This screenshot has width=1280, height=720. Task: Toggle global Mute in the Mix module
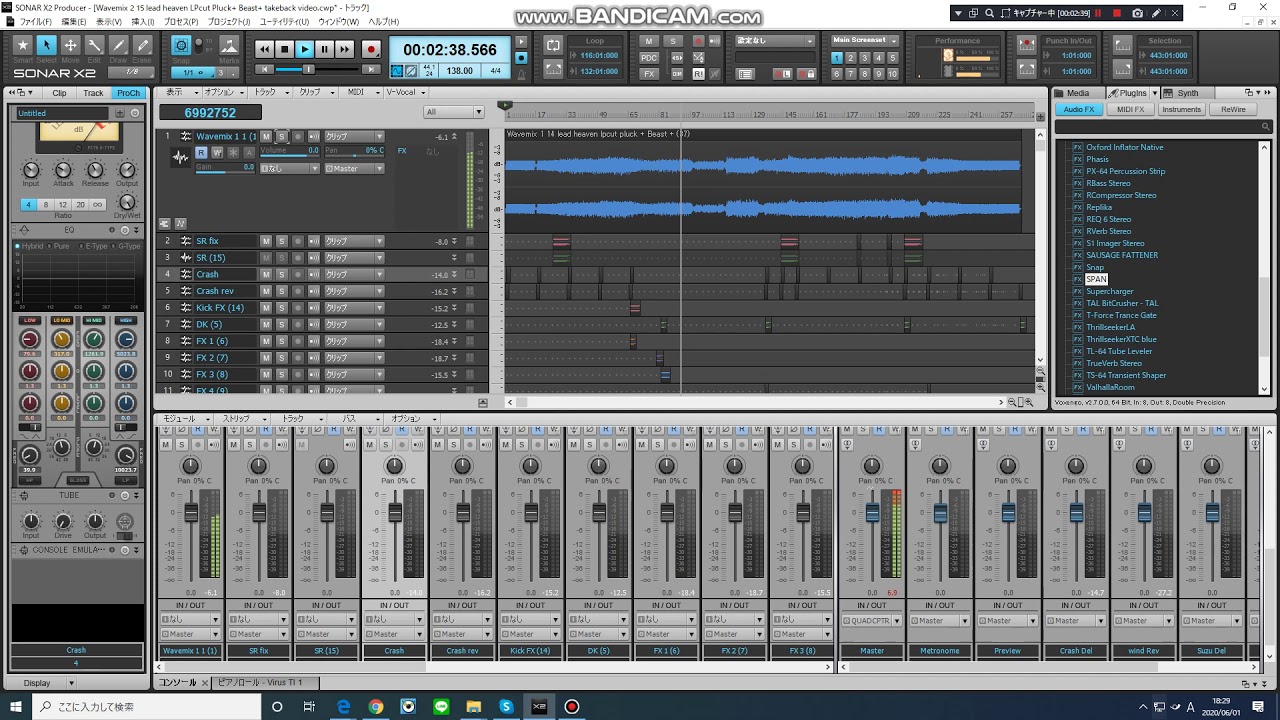pyautogui.click(x=649, y=41)
